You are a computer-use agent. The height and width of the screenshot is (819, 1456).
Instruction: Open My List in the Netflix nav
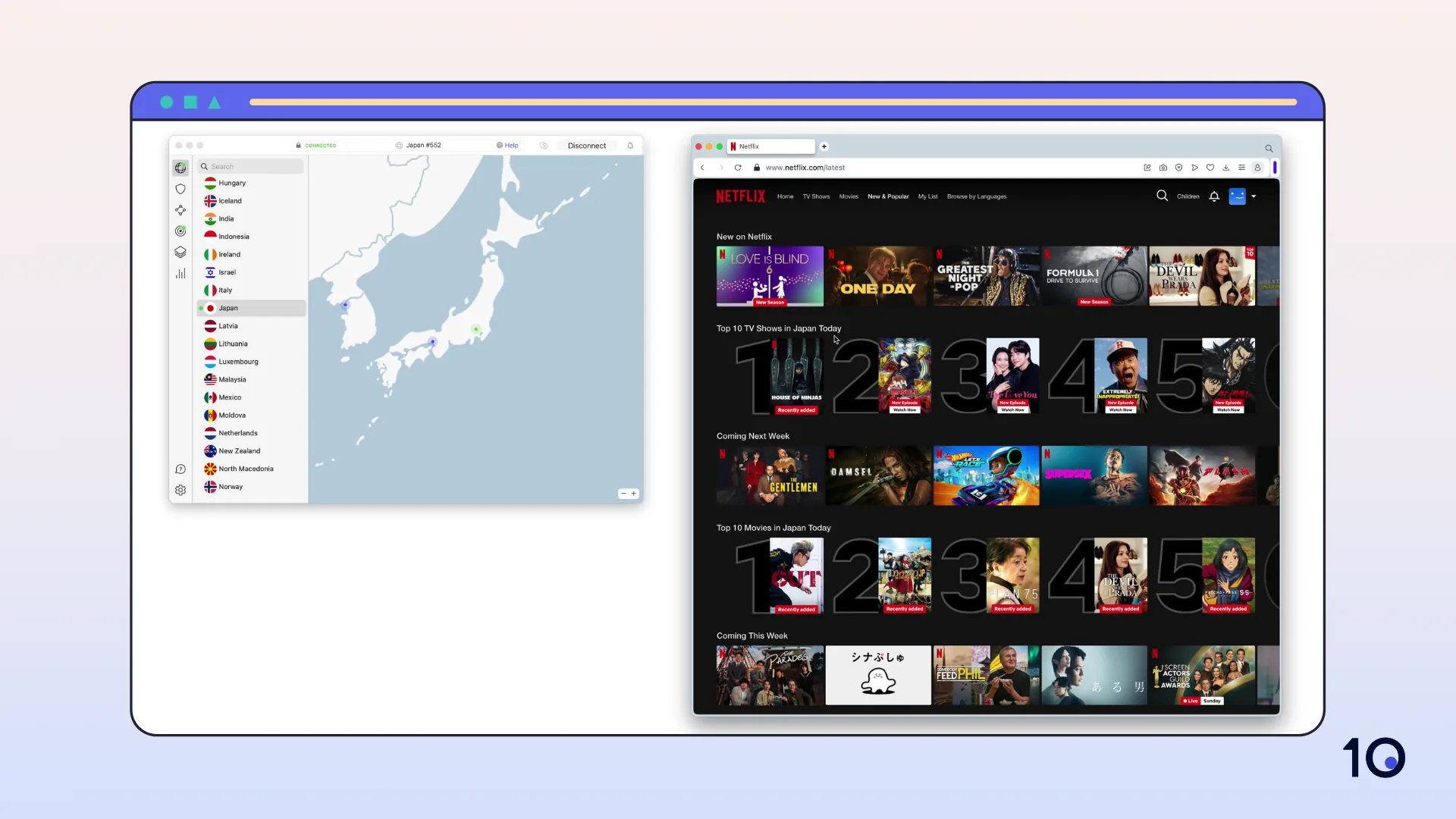[927, 196]
